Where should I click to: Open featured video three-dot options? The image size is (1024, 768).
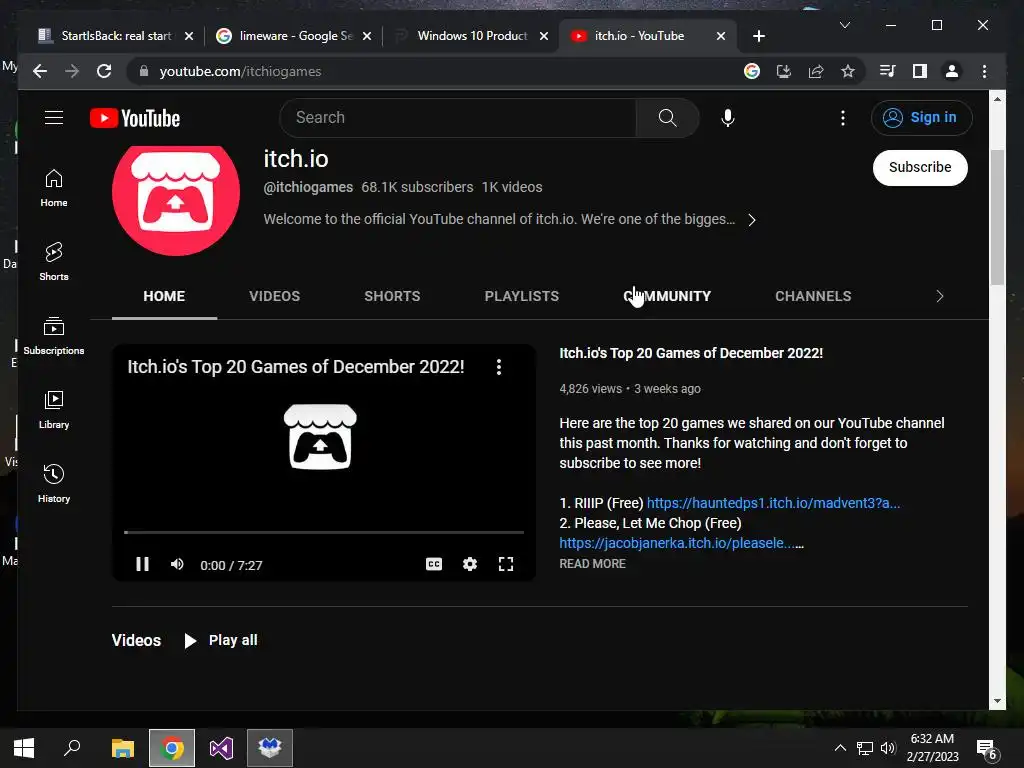499,367
